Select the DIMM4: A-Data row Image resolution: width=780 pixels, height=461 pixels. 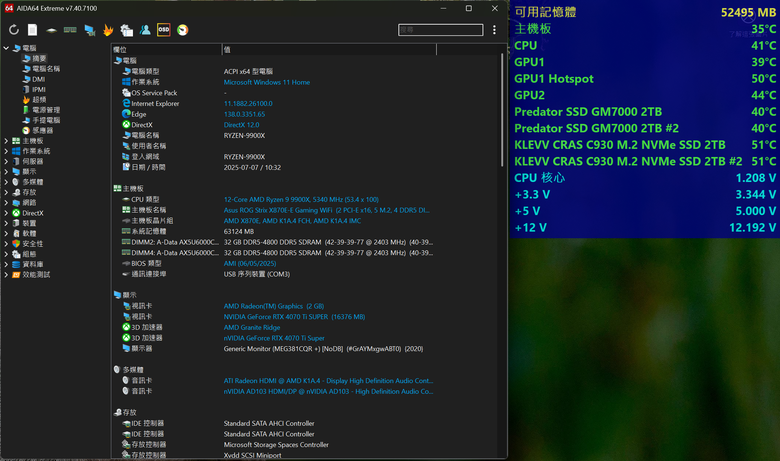(x=277, y=253)
